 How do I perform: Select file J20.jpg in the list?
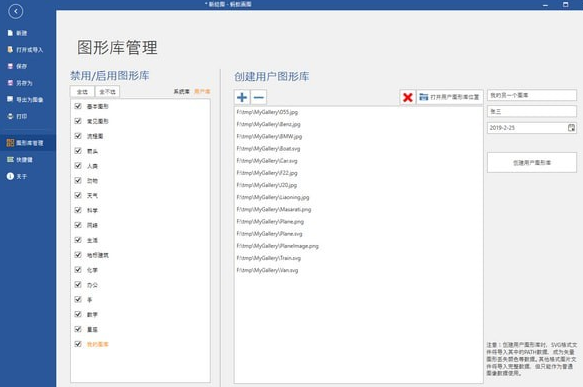click(x=267, y=185)
